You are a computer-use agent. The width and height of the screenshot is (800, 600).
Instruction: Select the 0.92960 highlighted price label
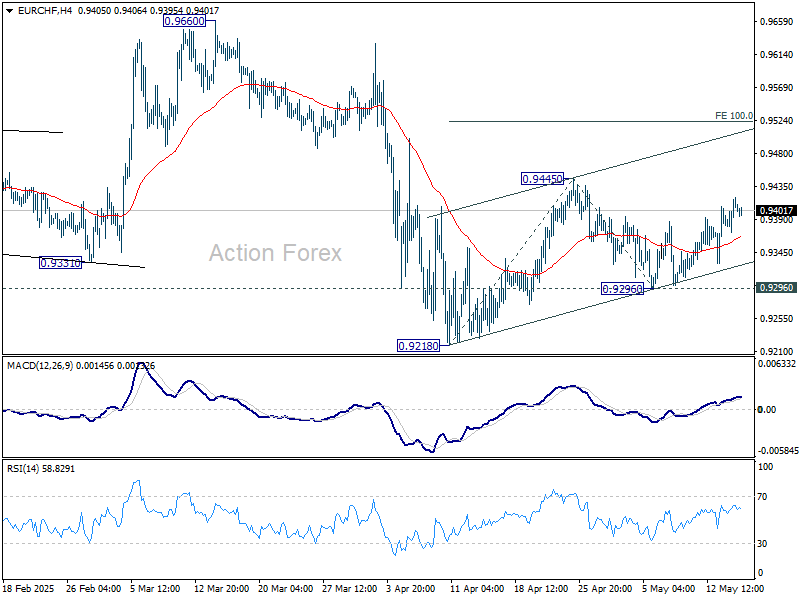tap(623, 289)
